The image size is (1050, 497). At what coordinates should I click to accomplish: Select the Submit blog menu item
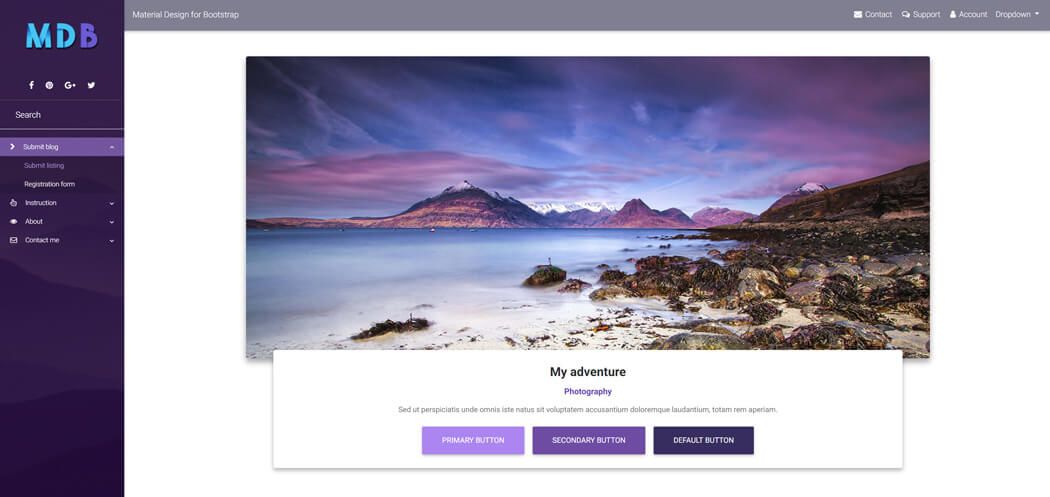(62, 147)
